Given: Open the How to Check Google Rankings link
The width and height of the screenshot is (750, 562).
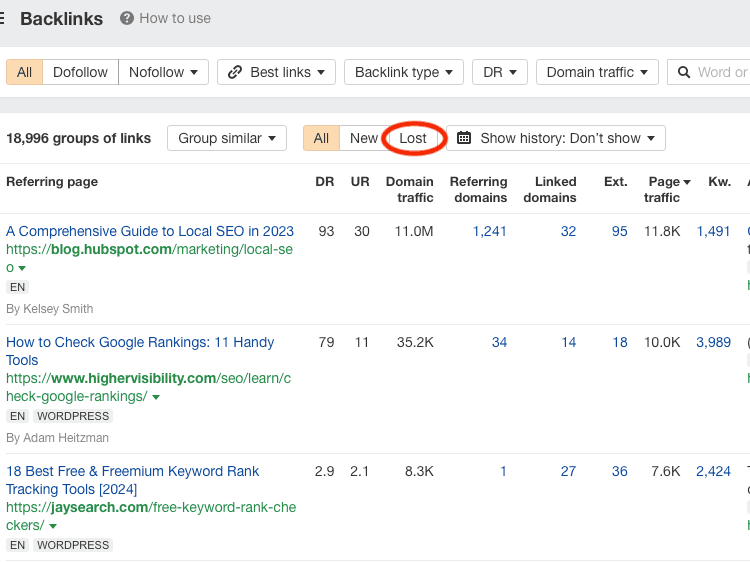Looking at the screenshot, I should [140, 342].
